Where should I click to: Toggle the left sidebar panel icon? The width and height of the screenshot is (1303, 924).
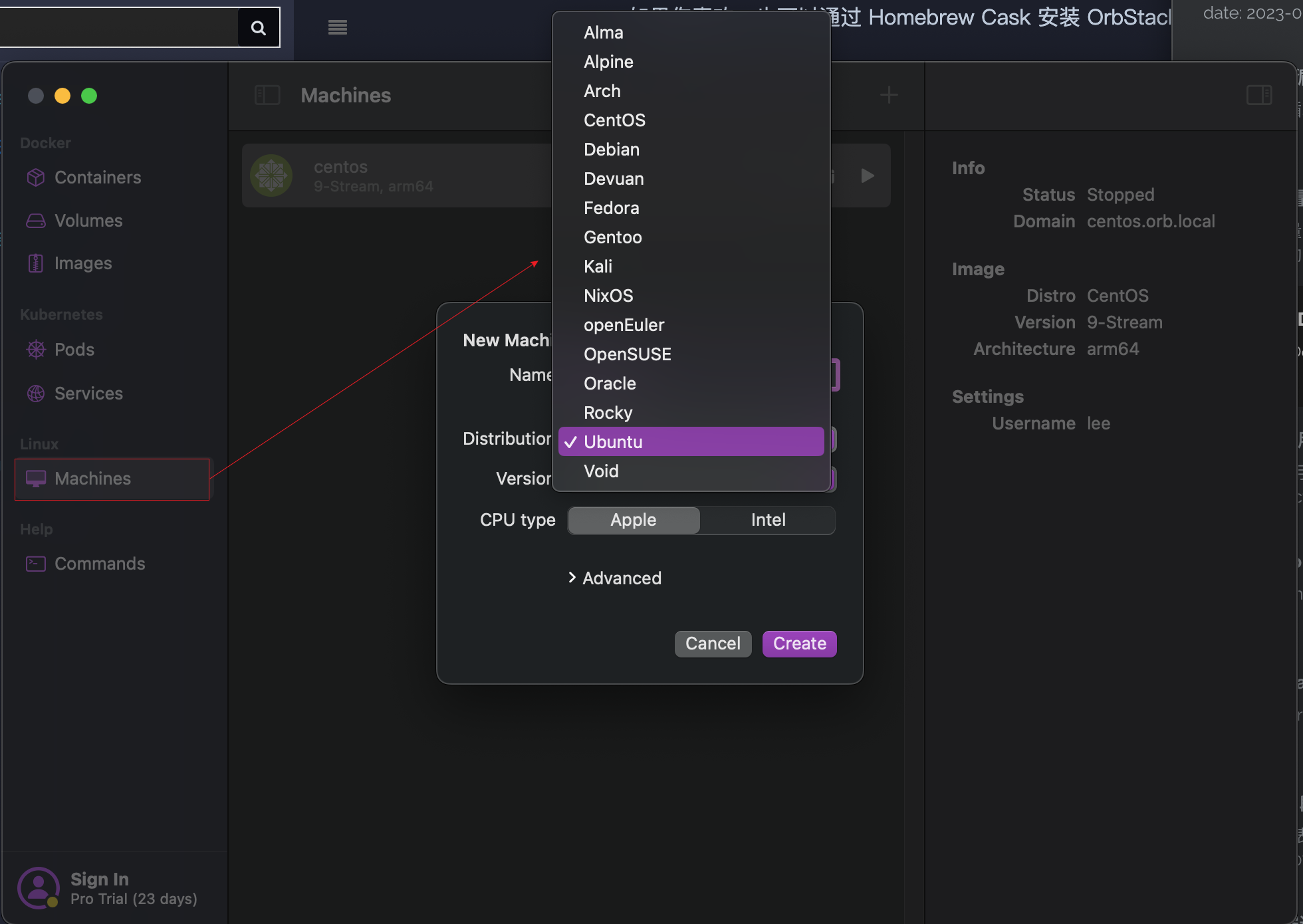coord(267,95)
